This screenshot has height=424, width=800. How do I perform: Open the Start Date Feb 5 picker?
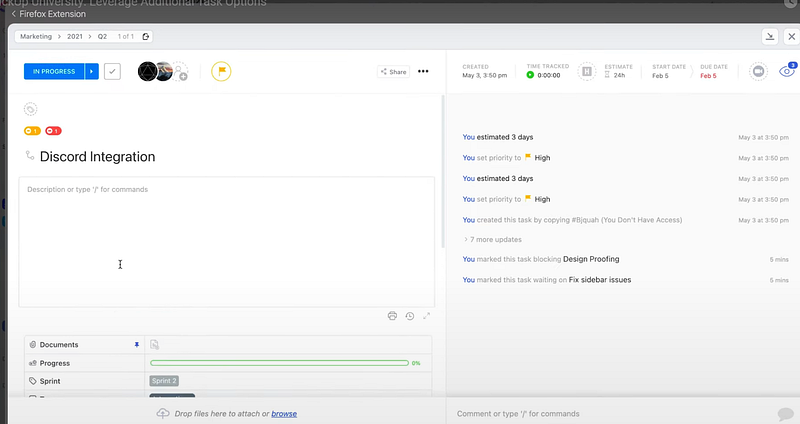[660, 76]
